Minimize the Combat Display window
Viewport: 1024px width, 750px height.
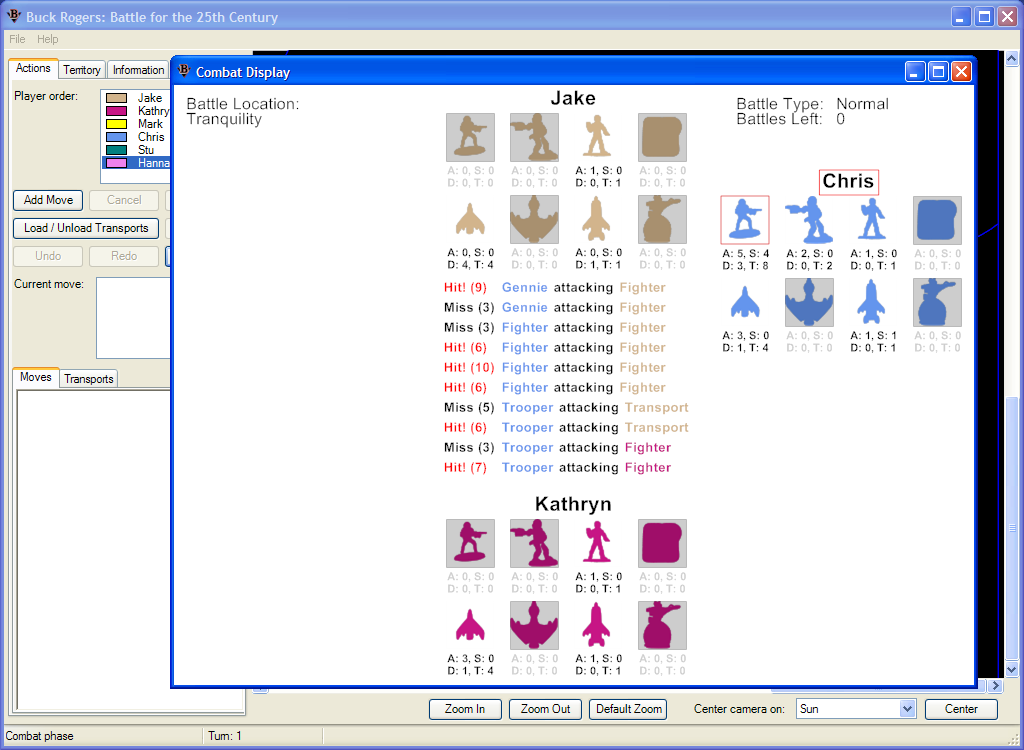pos(915,72)
